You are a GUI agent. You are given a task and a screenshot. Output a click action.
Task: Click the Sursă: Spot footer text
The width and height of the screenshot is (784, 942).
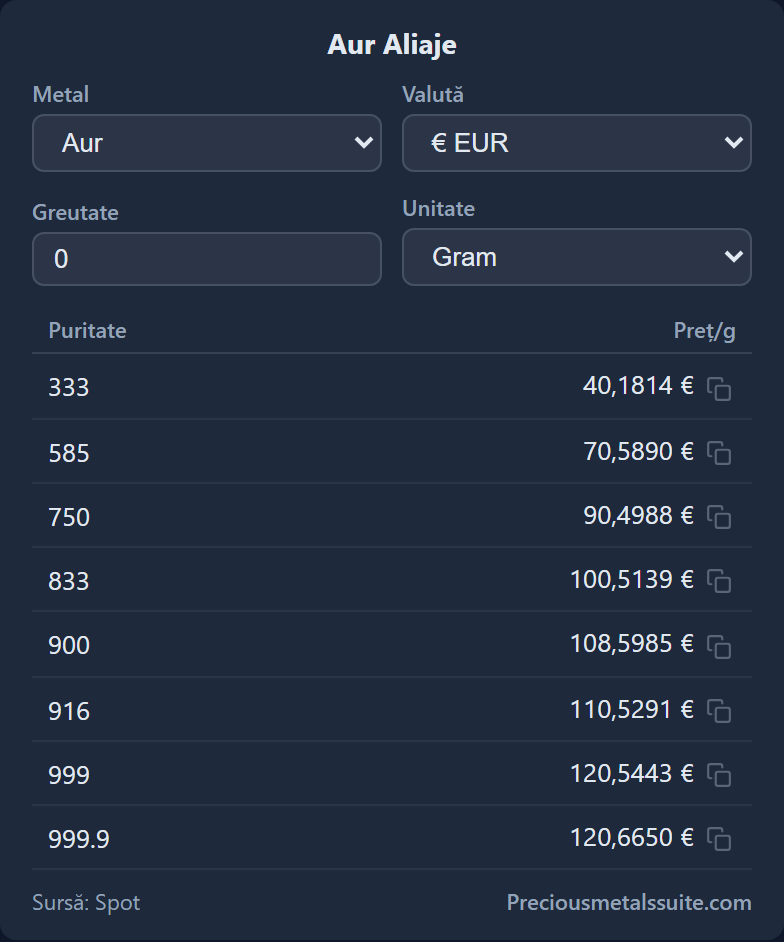pos(86,902)
